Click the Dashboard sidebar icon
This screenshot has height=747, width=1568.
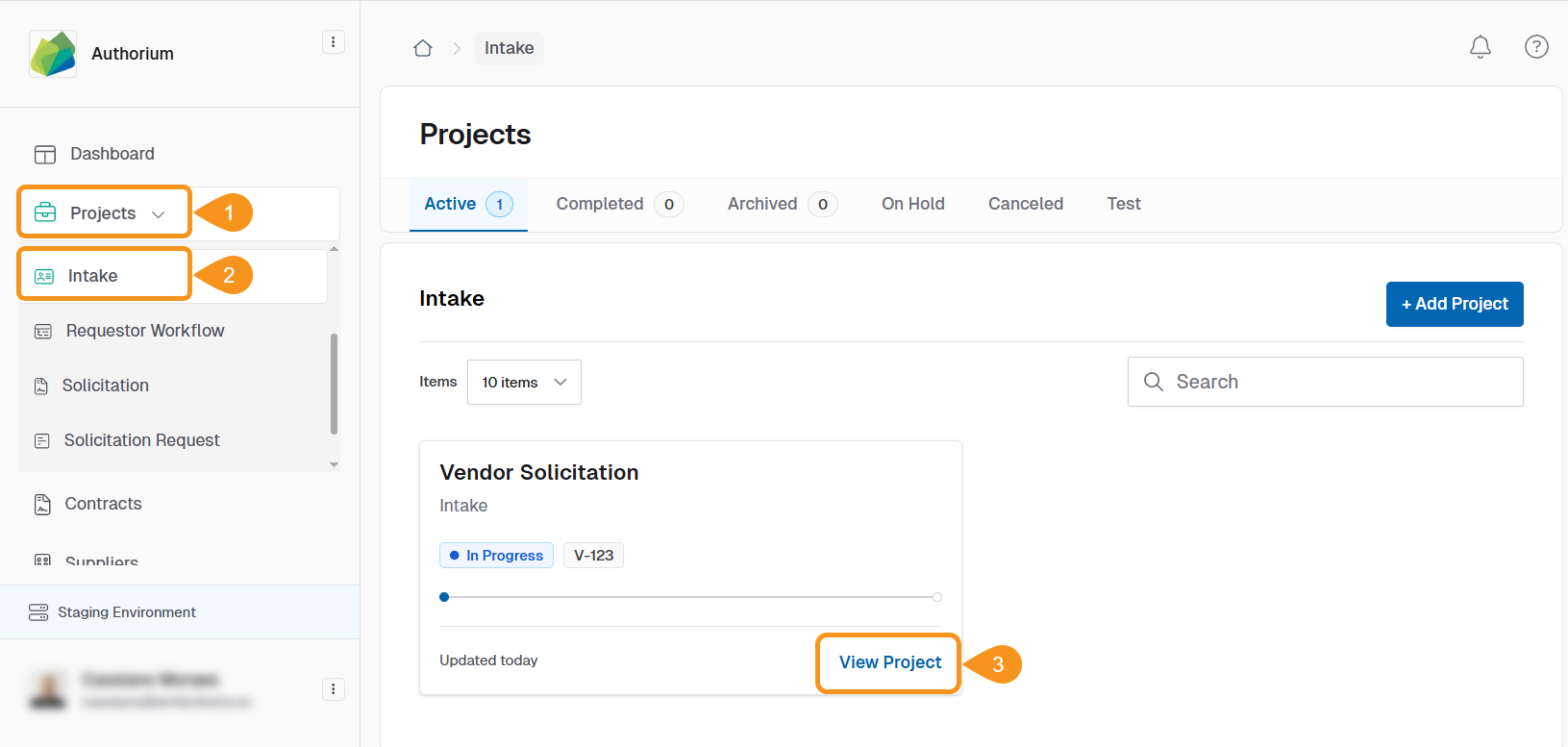(45, 155)
